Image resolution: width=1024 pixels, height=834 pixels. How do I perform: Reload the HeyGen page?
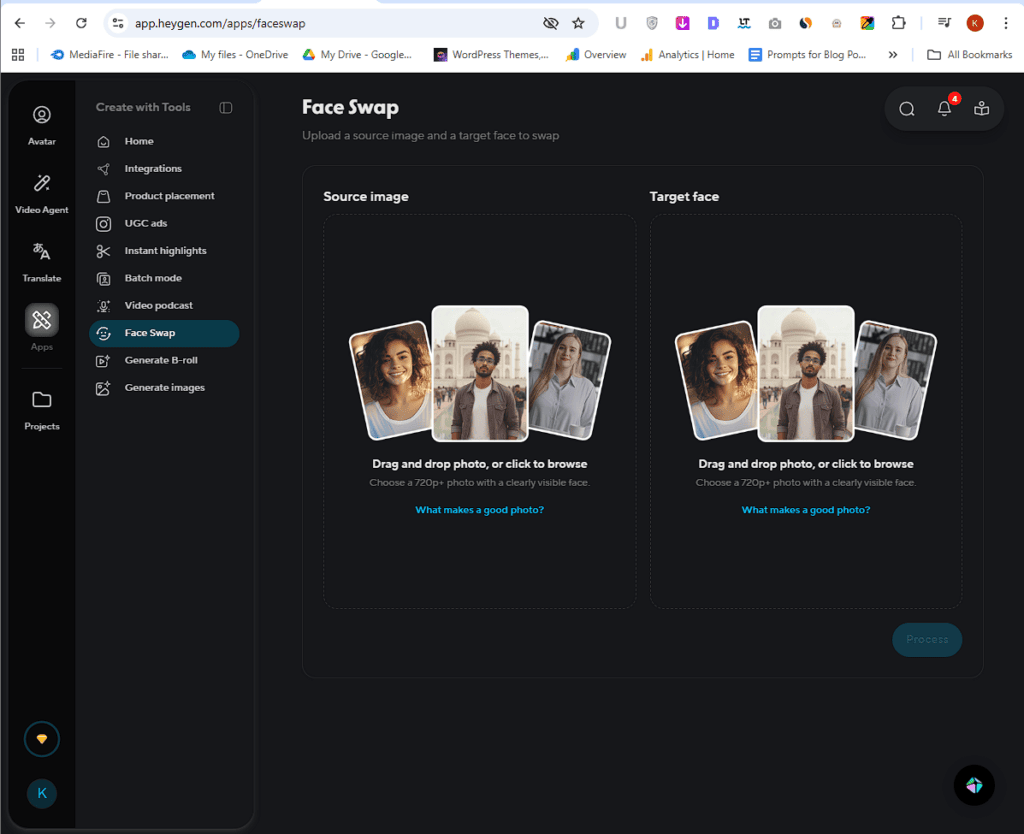[x=81, y=24]
